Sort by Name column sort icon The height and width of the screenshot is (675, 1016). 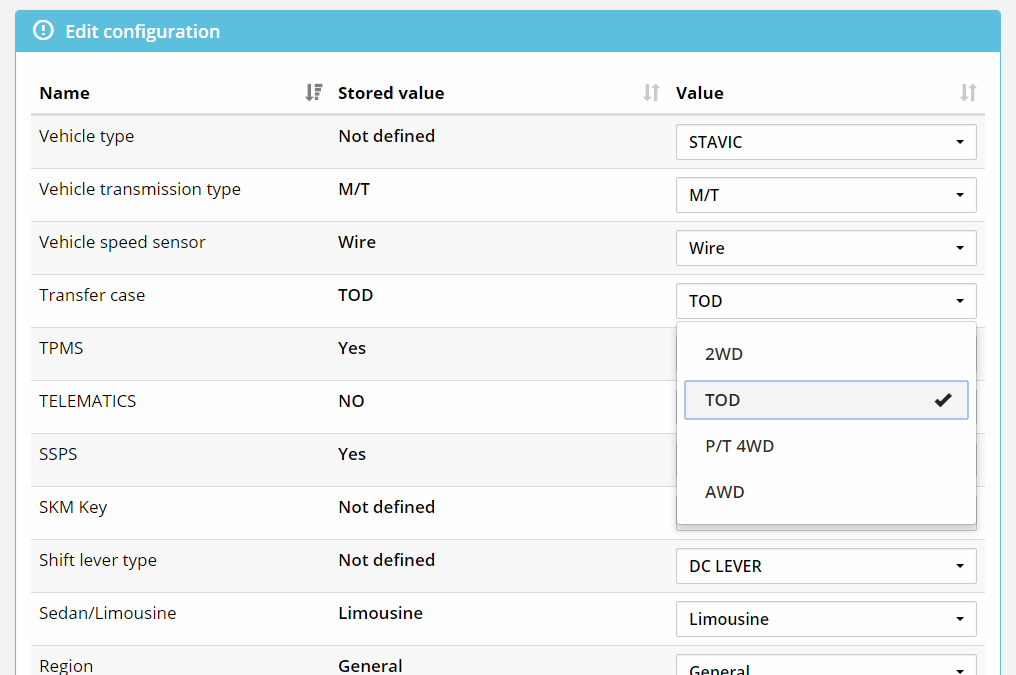point(313,93)
